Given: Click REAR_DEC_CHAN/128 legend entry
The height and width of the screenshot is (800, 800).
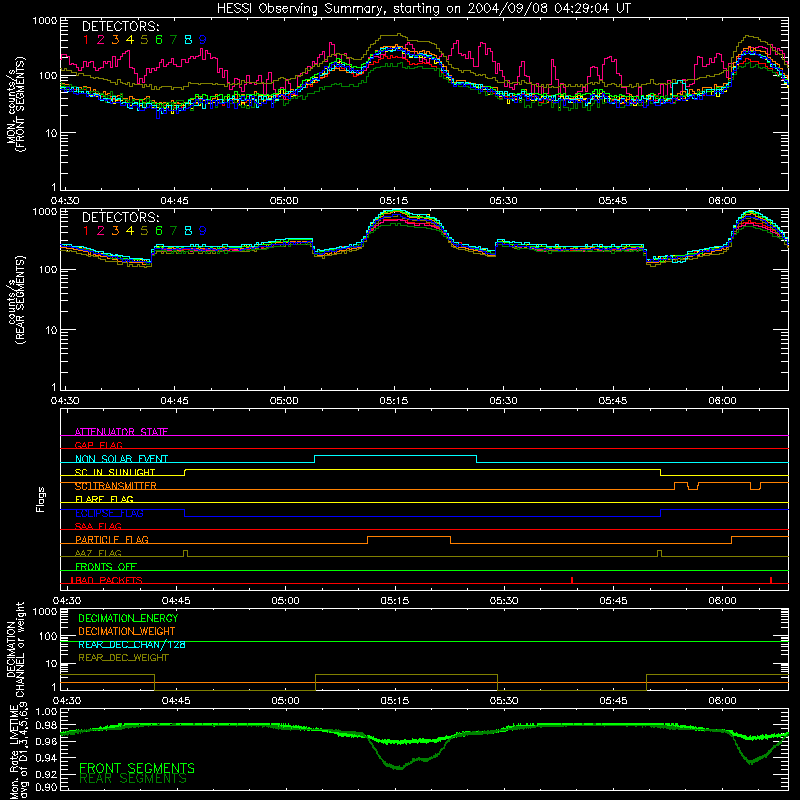Looking at the screenshot, I should click(132, 644).
